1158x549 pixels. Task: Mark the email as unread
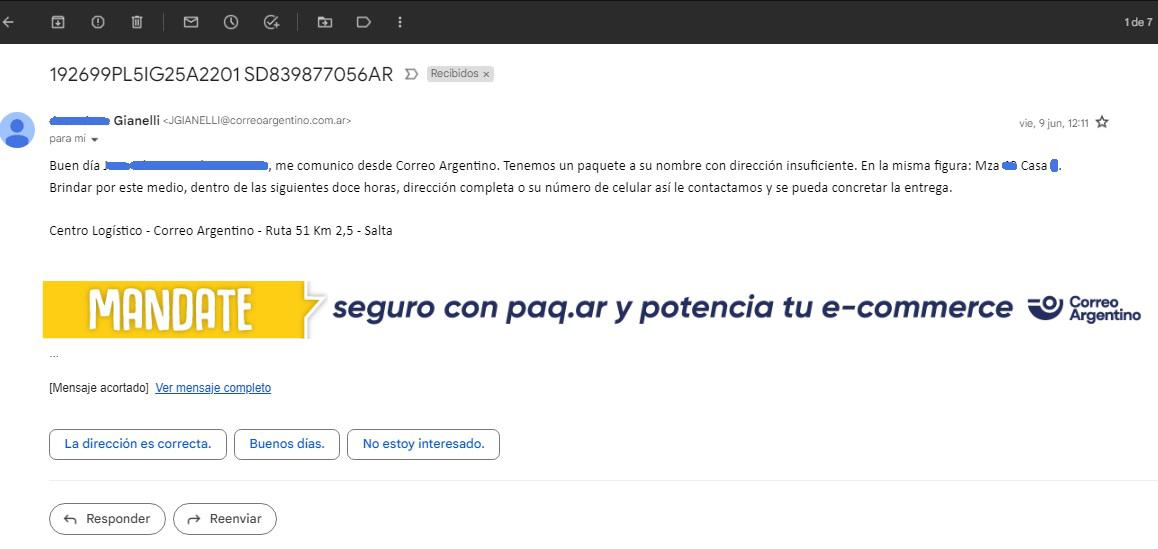191,22
